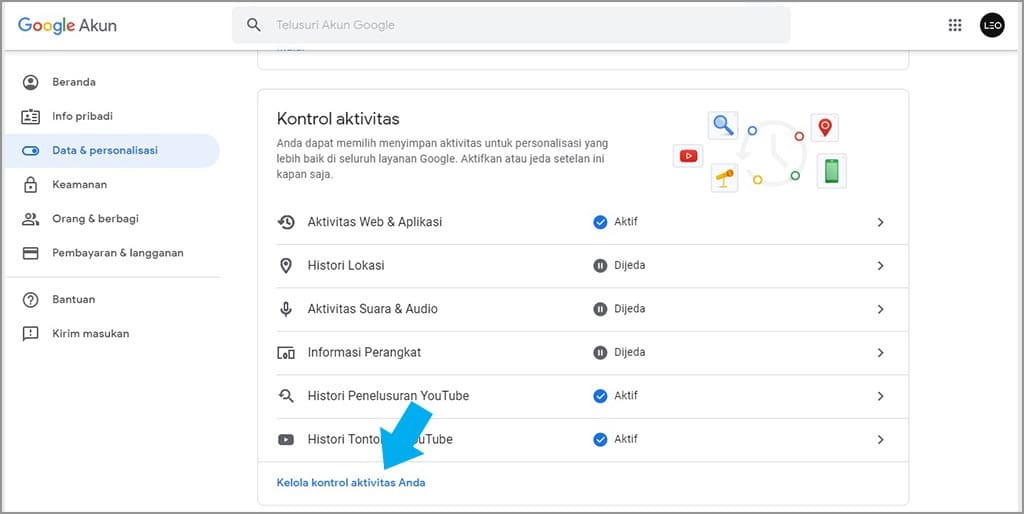Click the blue check for Histori Penelusuran YouTube
1024x514 pixels.
600,396
